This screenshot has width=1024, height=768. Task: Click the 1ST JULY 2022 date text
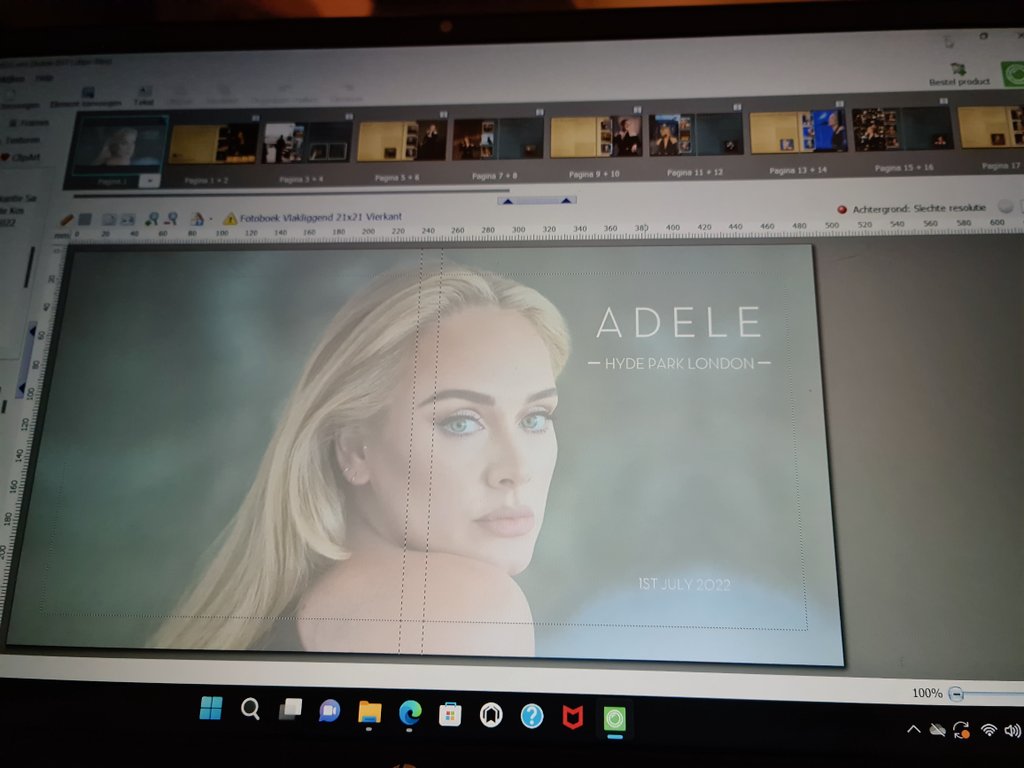[684, 584]
